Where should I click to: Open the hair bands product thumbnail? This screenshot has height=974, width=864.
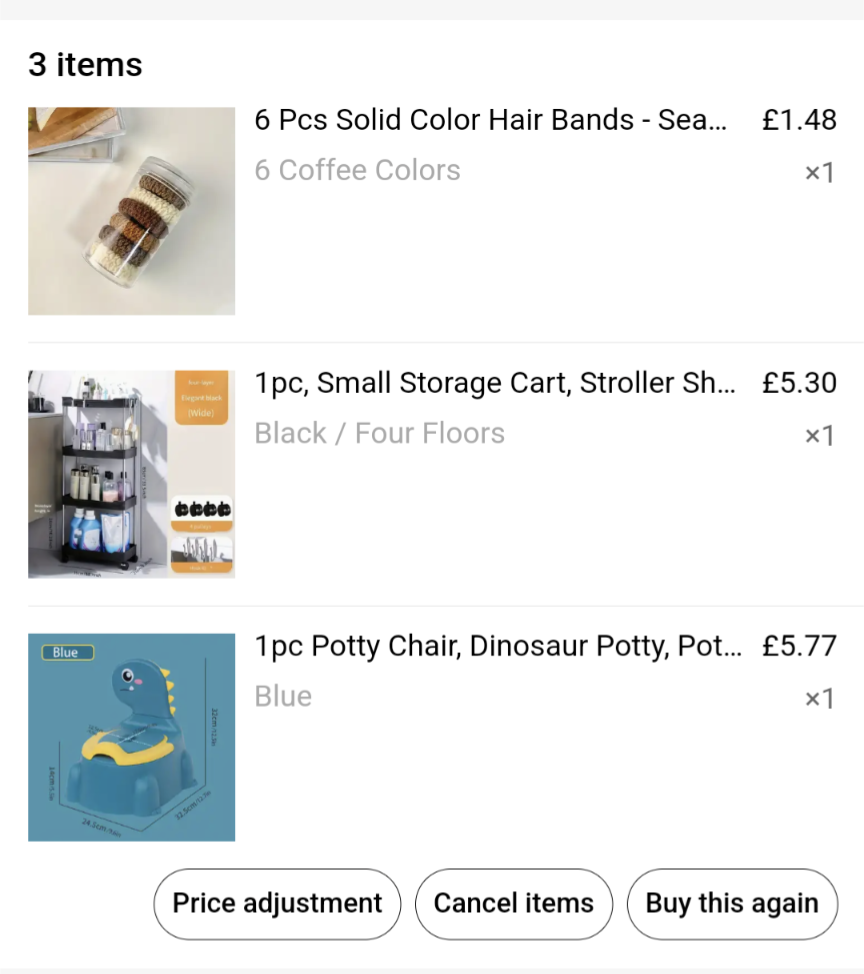[x=131, y=211]
